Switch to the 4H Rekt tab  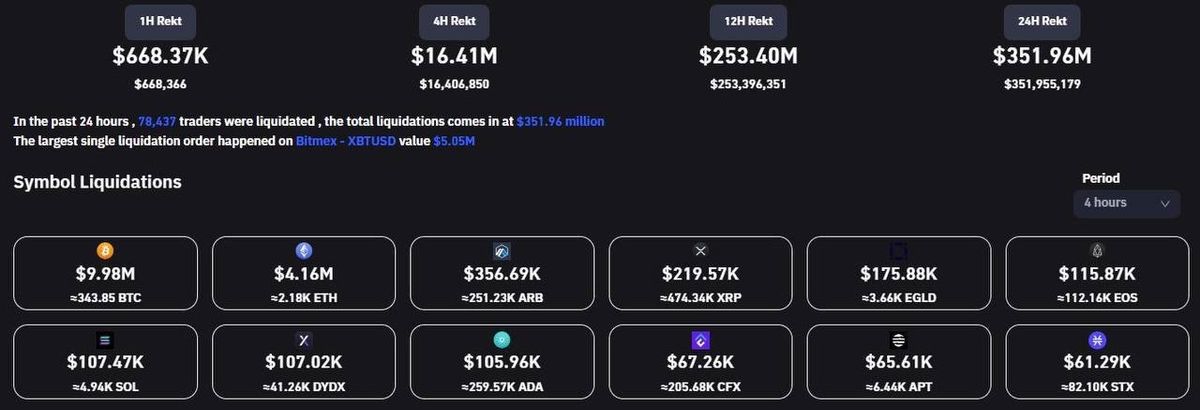[x=455, y=21]
